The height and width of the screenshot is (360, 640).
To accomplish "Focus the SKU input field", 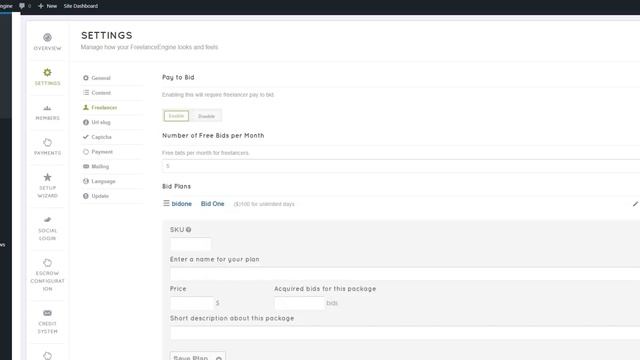I will [x=191, y=244].
